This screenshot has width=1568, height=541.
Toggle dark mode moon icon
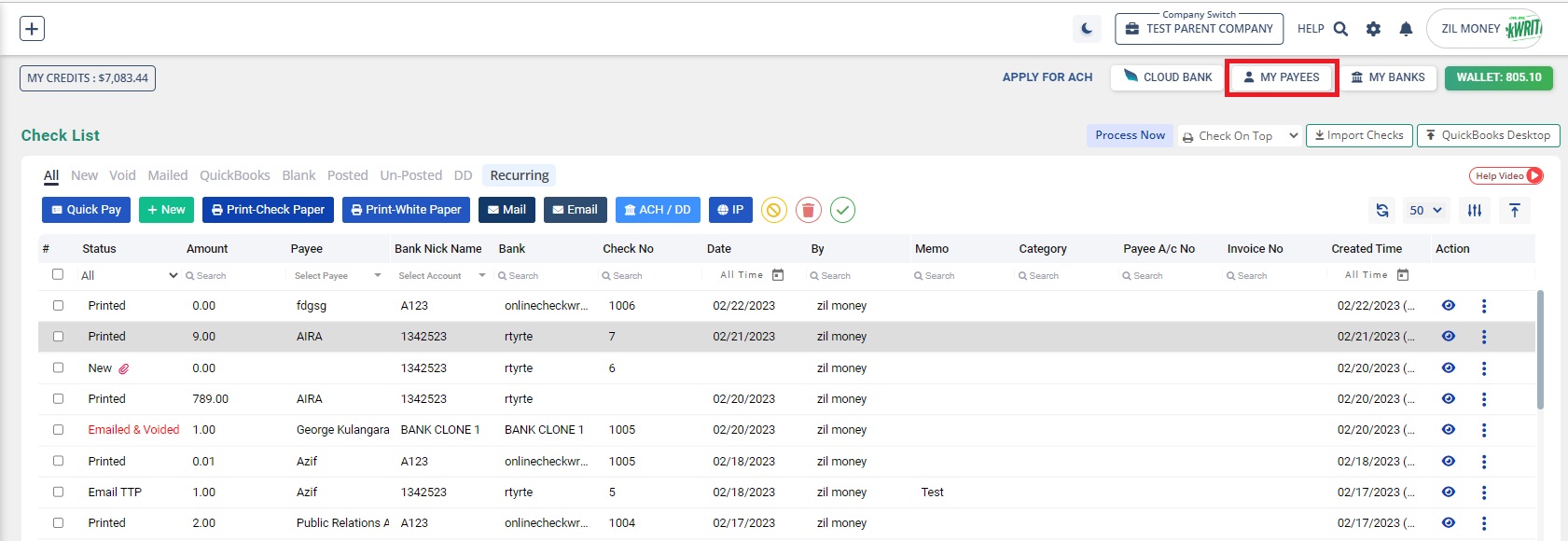tap(1087, 29)
